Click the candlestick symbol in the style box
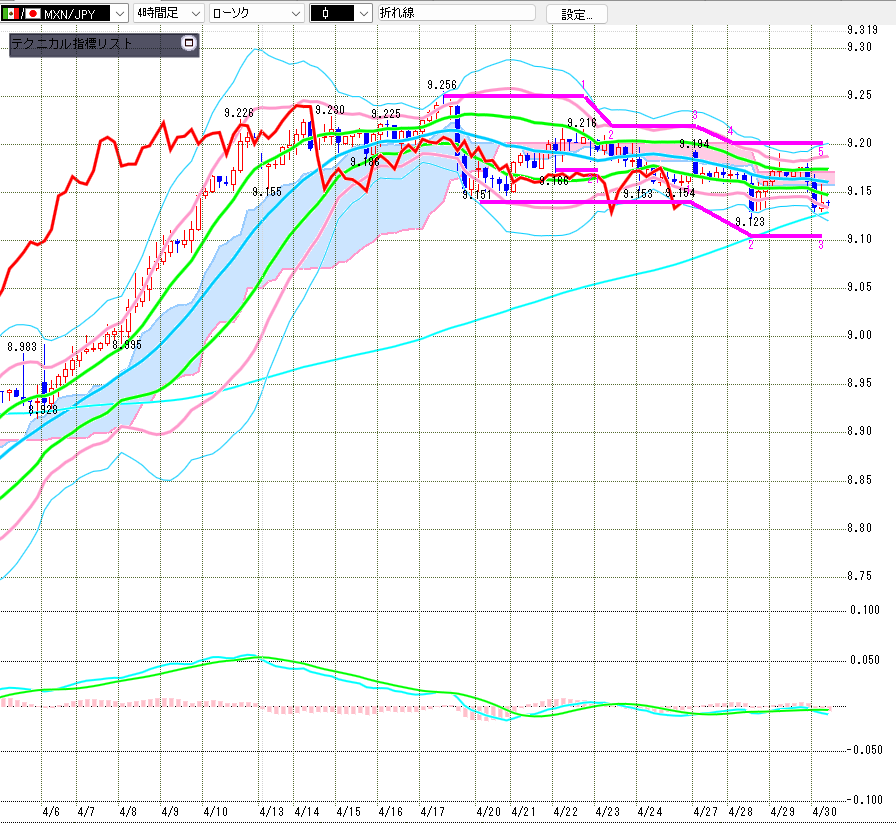896x823 pixels. [327, 13]
